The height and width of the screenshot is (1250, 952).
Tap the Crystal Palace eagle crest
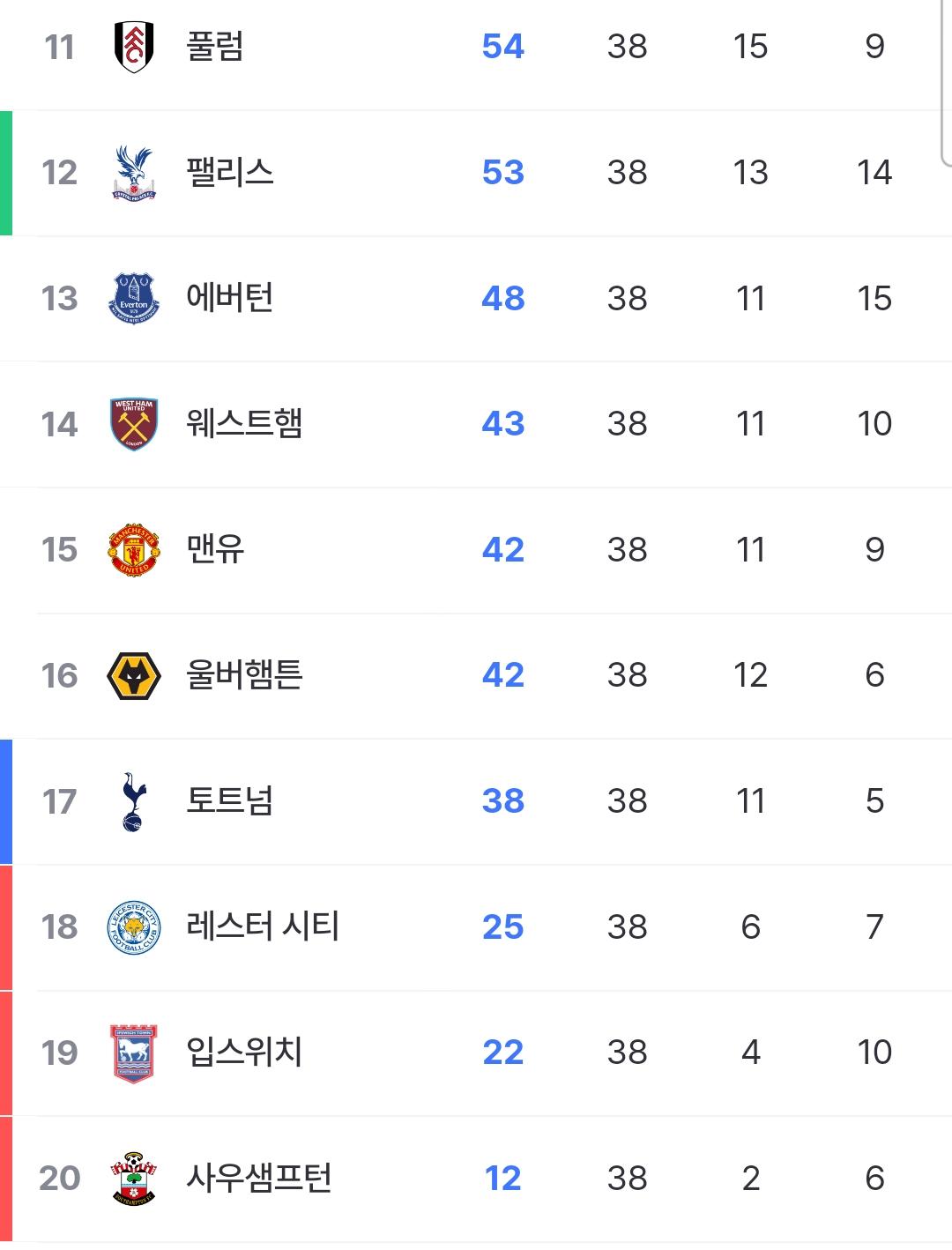click(x=134, y=172)
